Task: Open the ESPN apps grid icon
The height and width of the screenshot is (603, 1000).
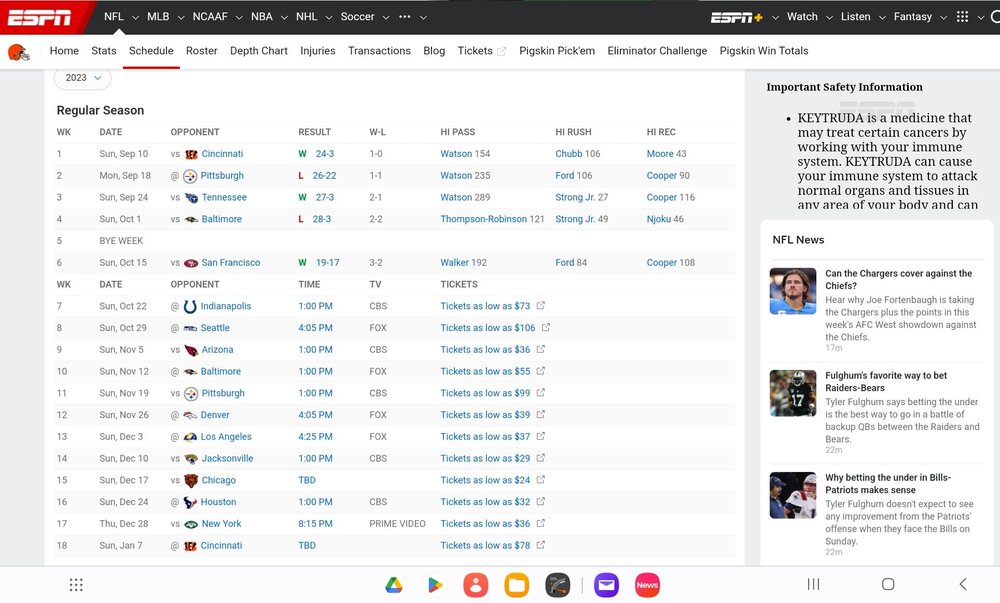Action: tap(962, 17)
